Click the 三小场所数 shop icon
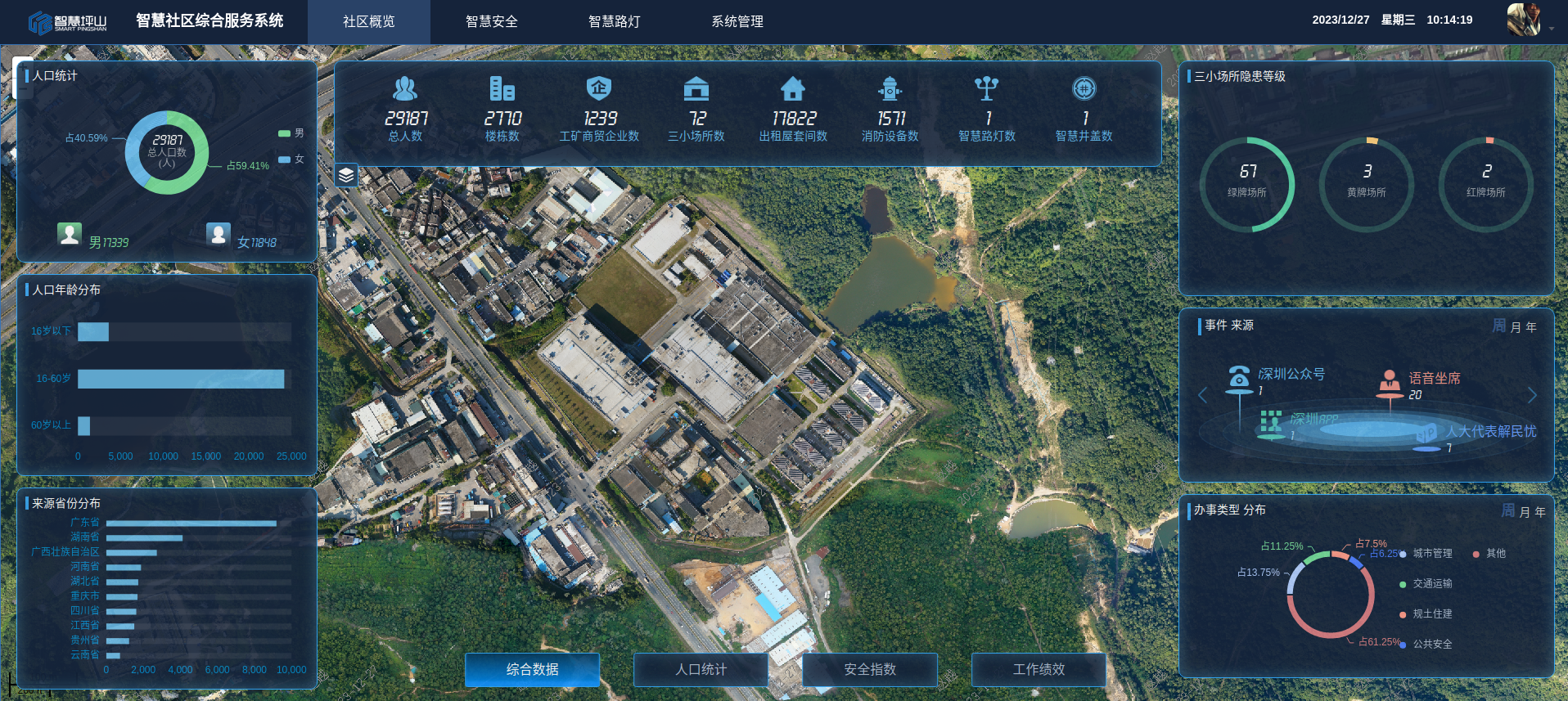The image size is (1568, 701). [696, 88]
